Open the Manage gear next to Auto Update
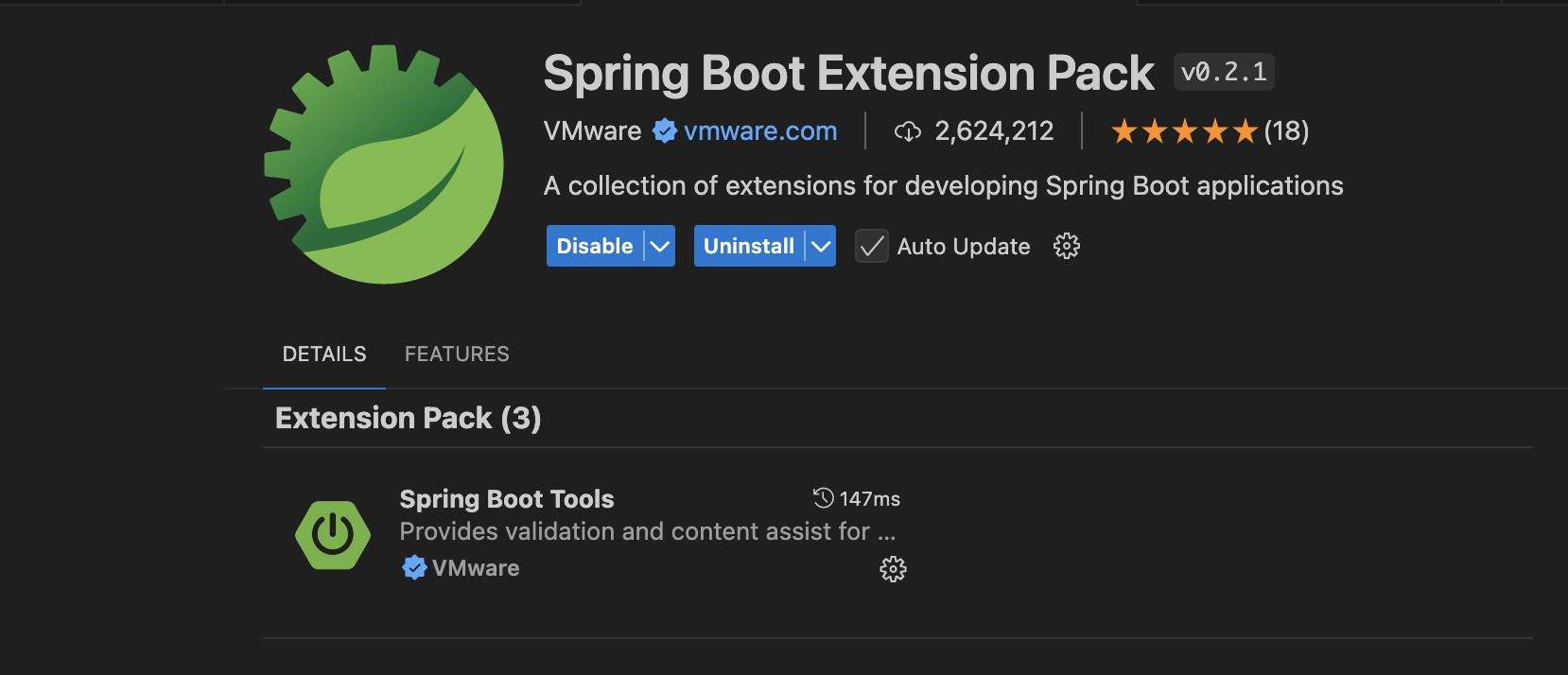The height and width of the screenshot is (675, 1568). point(1066,247)
